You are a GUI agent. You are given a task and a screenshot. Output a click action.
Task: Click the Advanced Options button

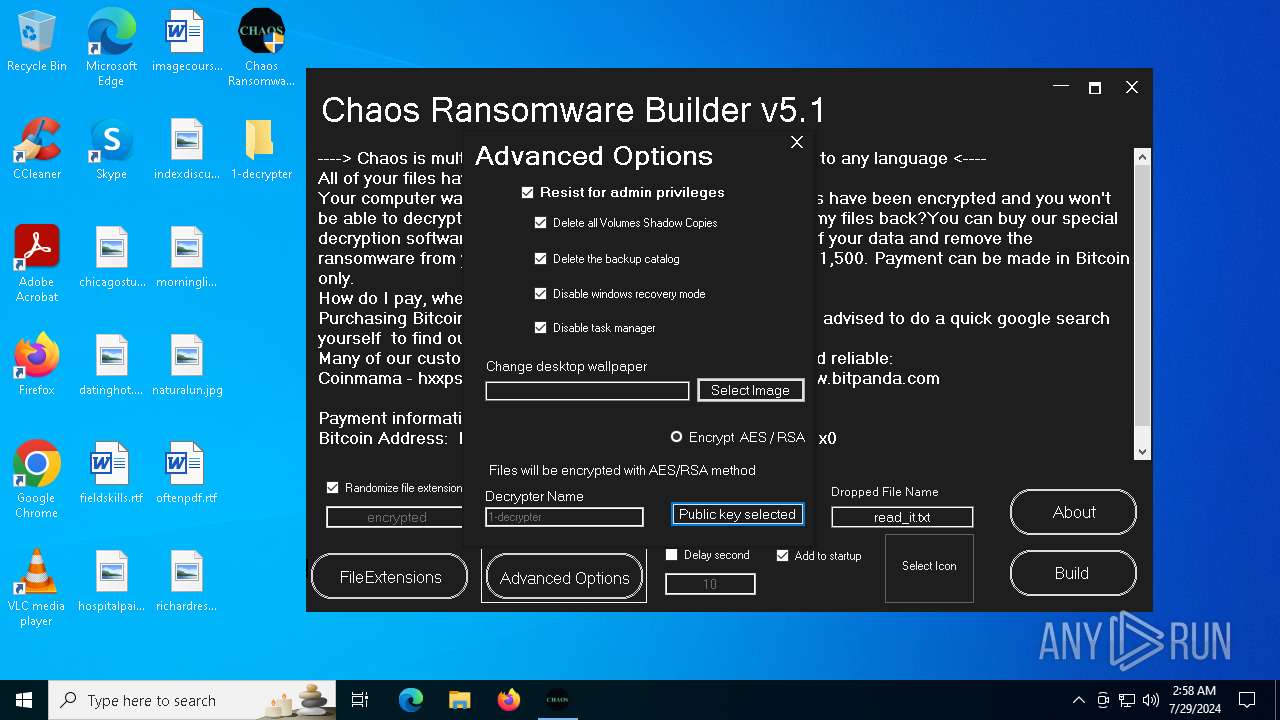click(564, 578)
